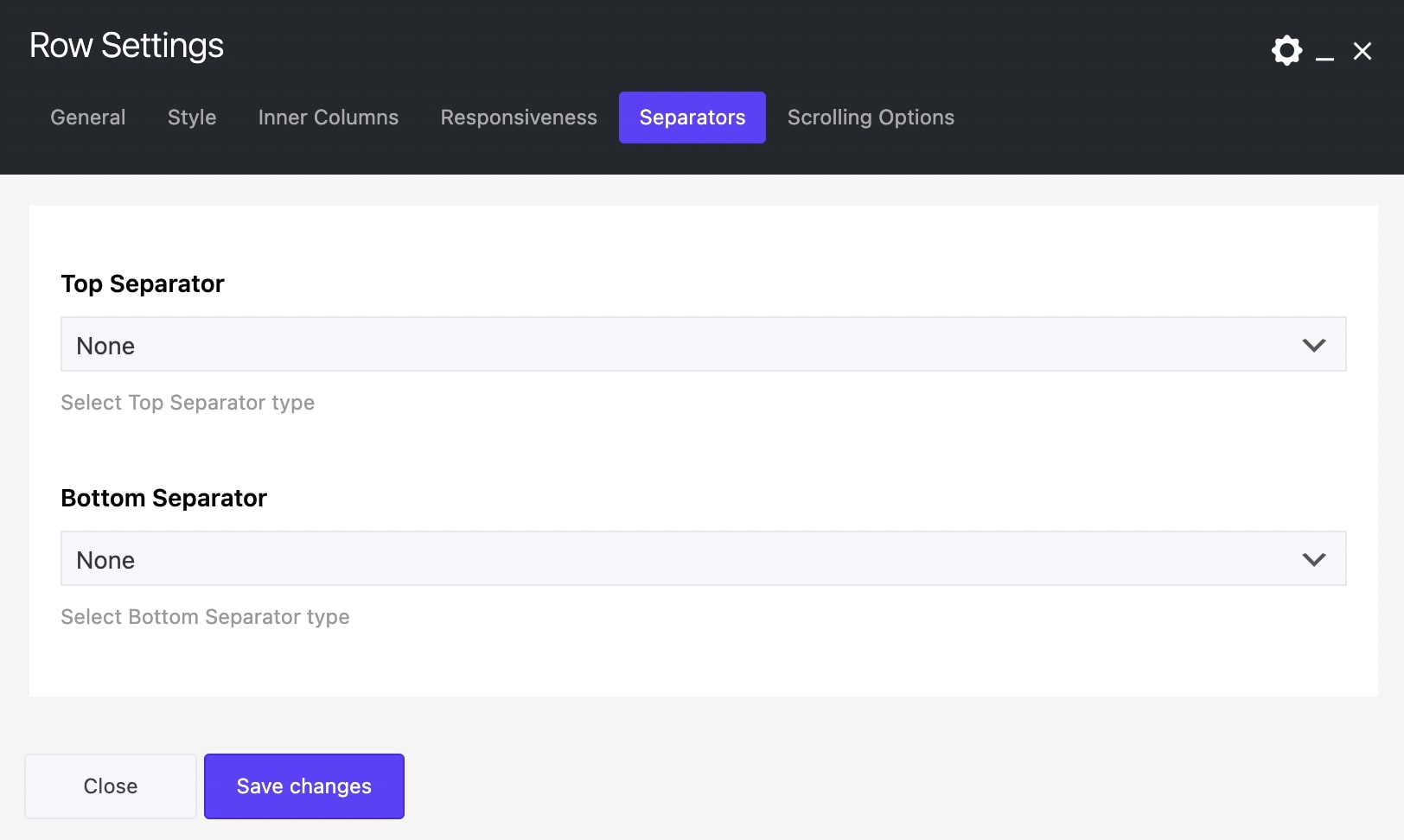Screen dimensions: 1404x840
Task: Click the Save changes button
Action: [304, 786]
